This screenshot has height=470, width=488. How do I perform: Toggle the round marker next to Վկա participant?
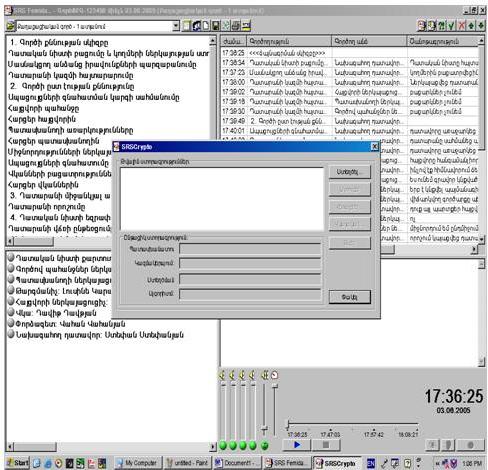point(11,313)
